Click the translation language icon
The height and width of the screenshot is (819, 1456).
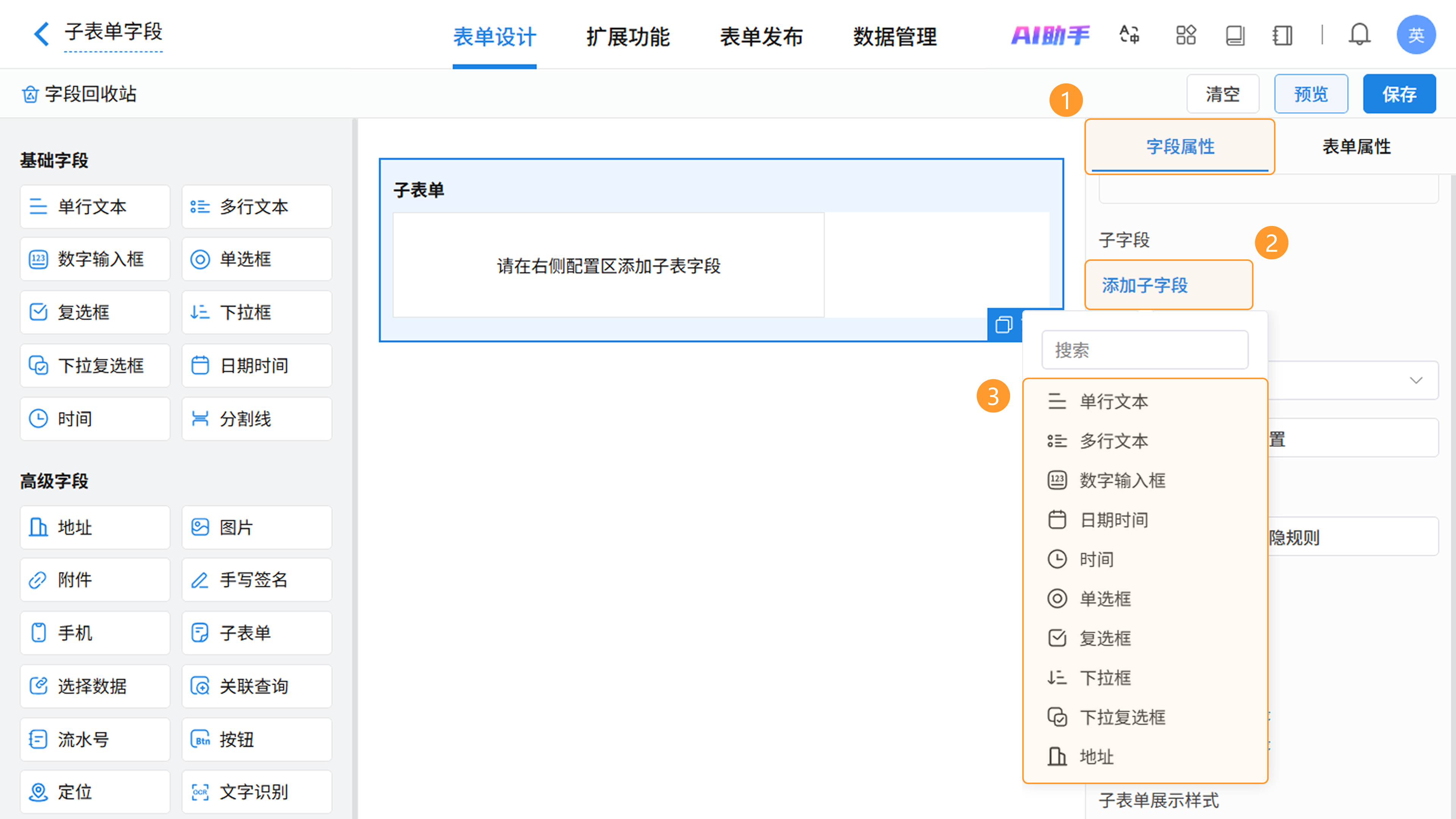[x=1129, y=35]
